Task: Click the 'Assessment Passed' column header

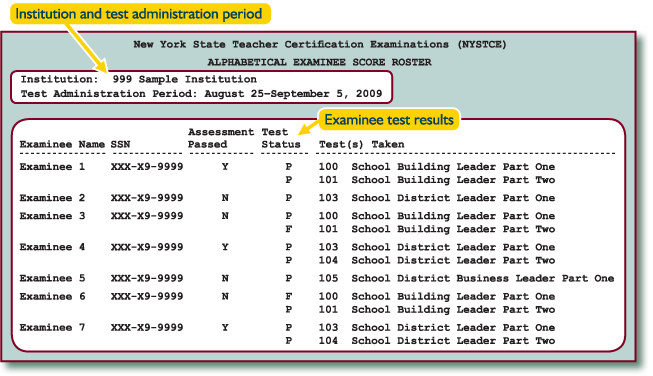Action: click(221, 138)
